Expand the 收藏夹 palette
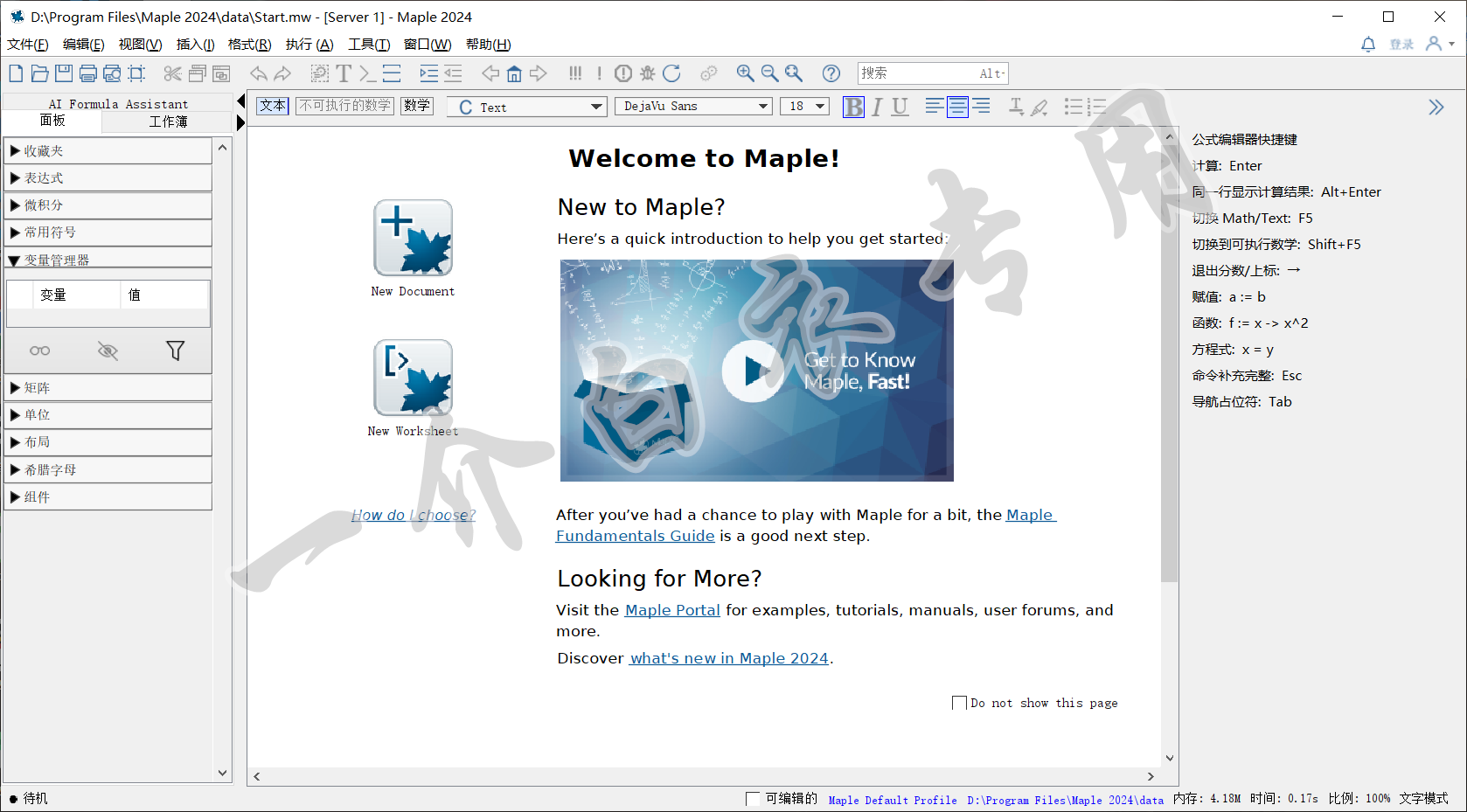Image resolution: width=1467 pixels, height=812 pixels. pyautogui.click(x=108, y=151)
